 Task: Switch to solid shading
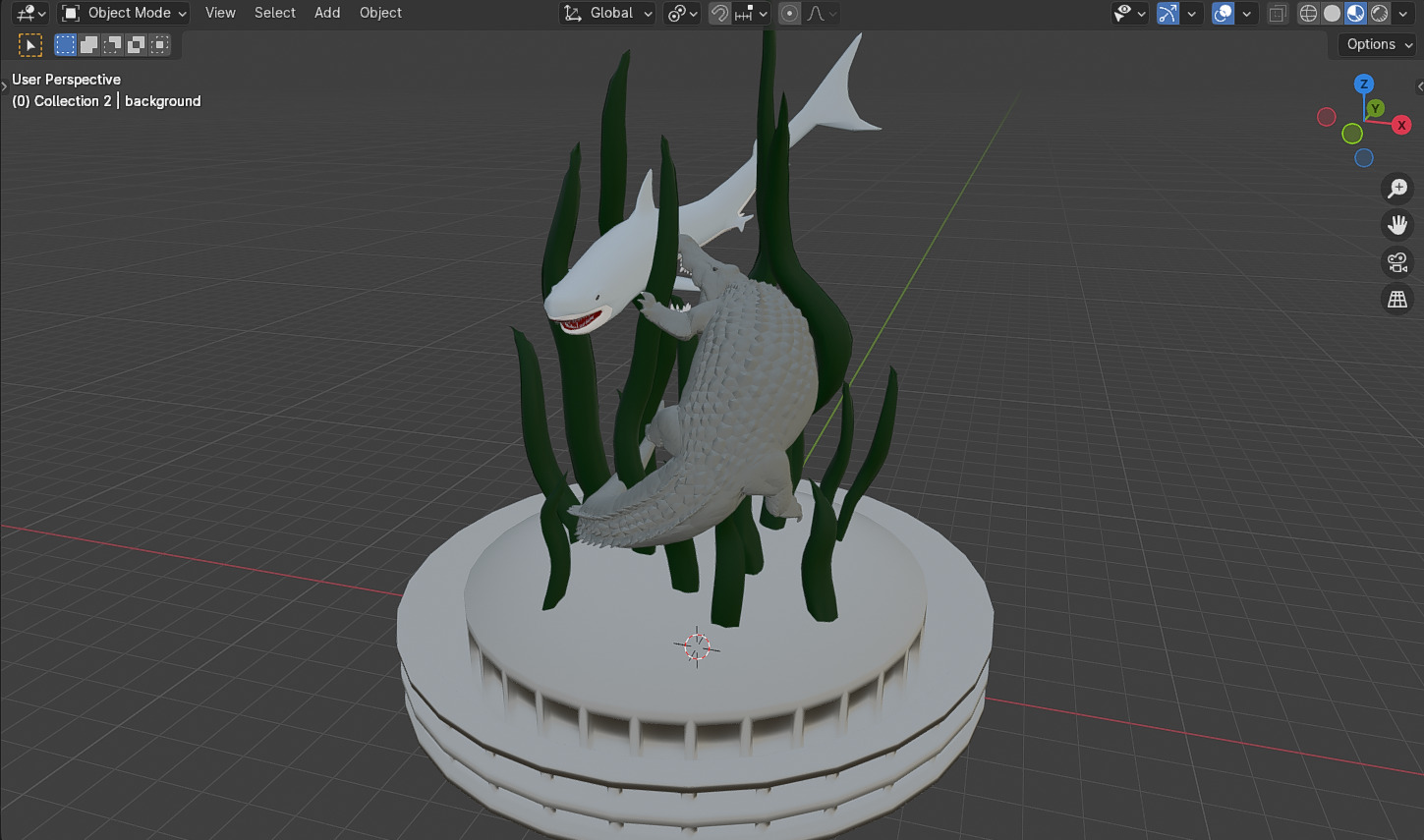coord(1332,13)
